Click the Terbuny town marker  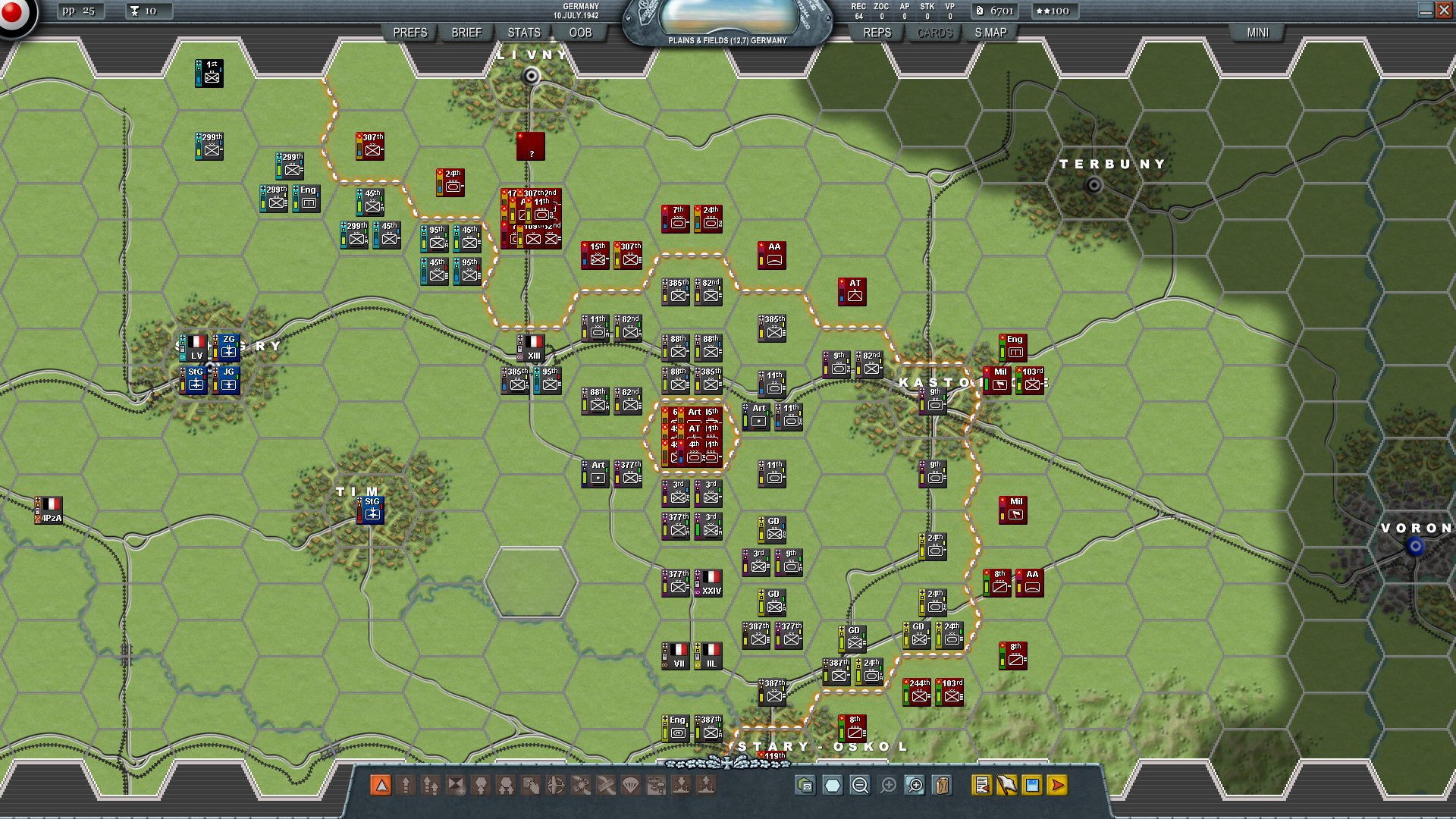click(x=1094, y=184)
